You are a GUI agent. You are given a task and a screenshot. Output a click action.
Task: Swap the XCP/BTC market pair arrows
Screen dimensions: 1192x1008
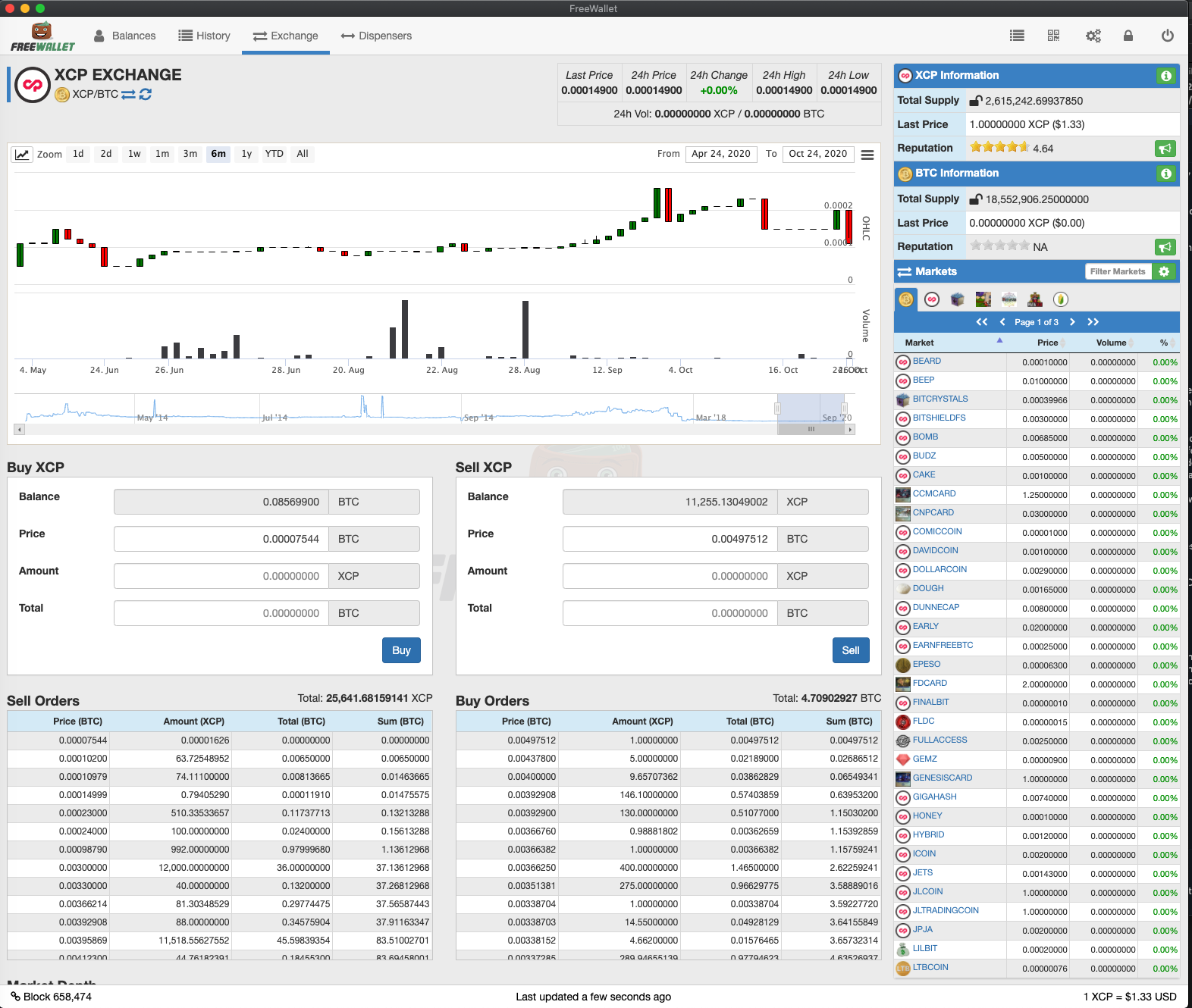pos(128,95)
